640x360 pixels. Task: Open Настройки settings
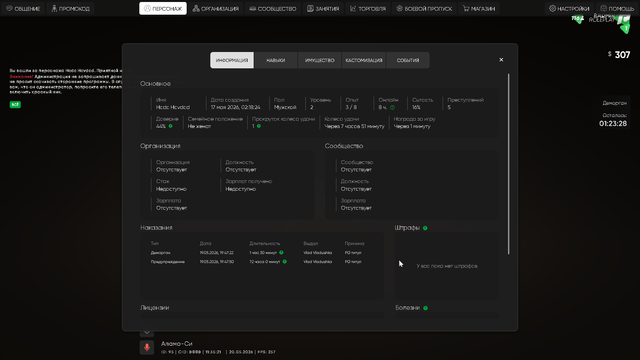569,9
